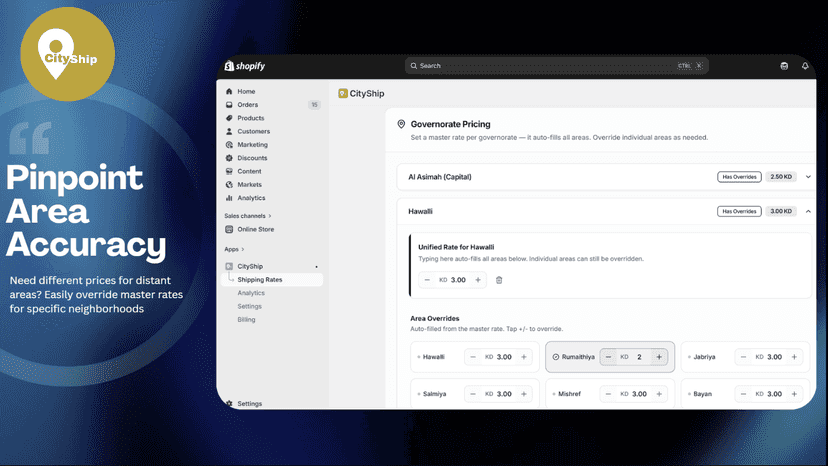Open the notifications bell icon

pyautogui.click(x=805, y=66)
